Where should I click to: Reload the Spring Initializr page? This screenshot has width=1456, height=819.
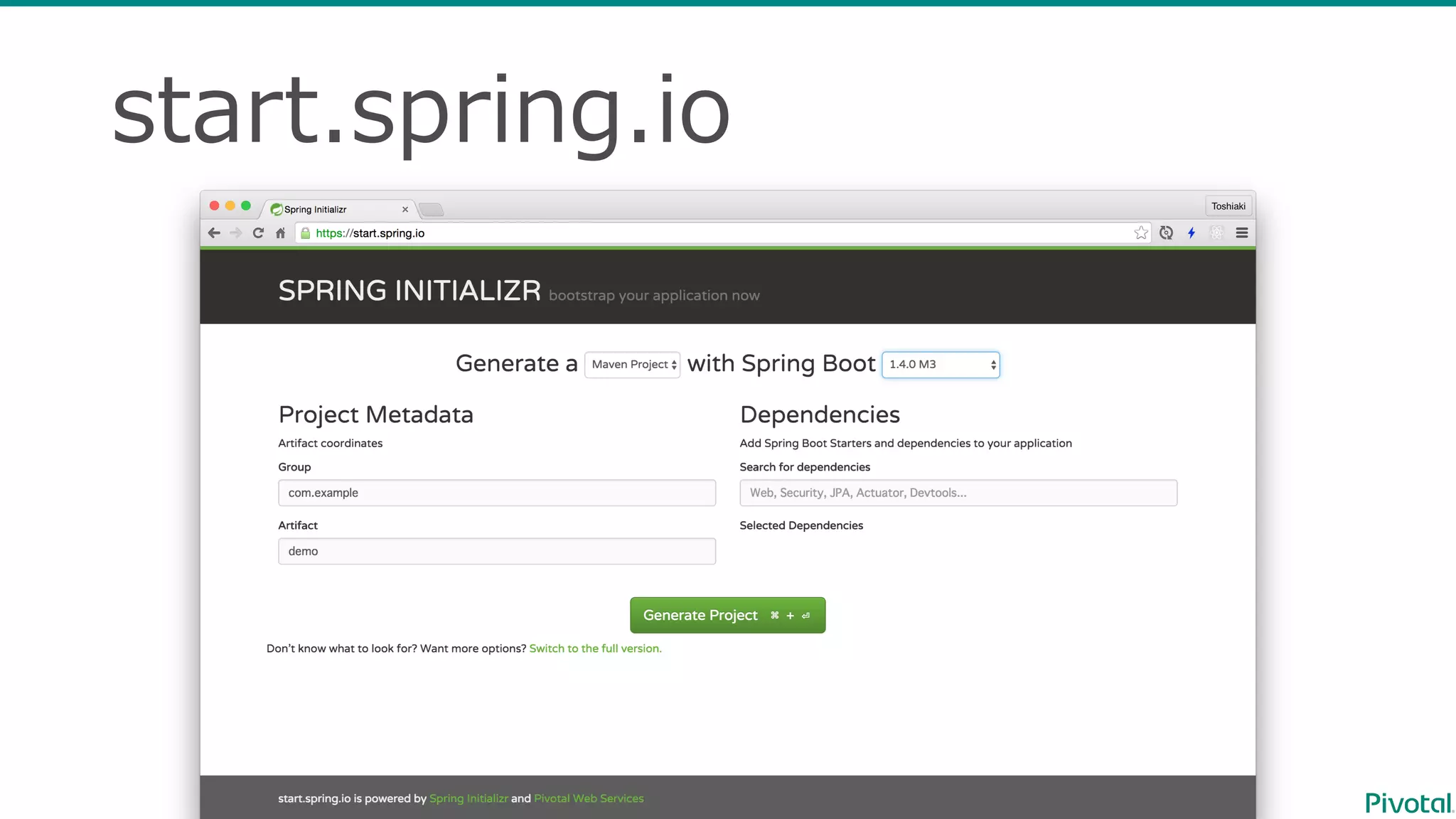point(258,233)
